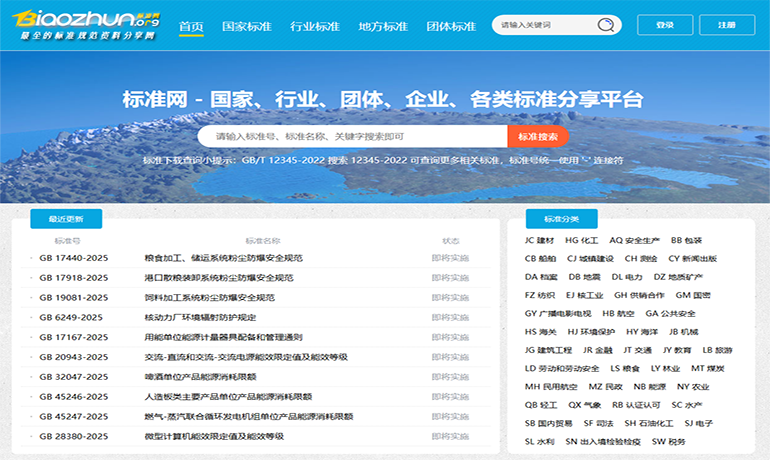Open the 地方标准 navigation tab
The image size is (770, 460).
pyautogui.click(x=383, y=26)
